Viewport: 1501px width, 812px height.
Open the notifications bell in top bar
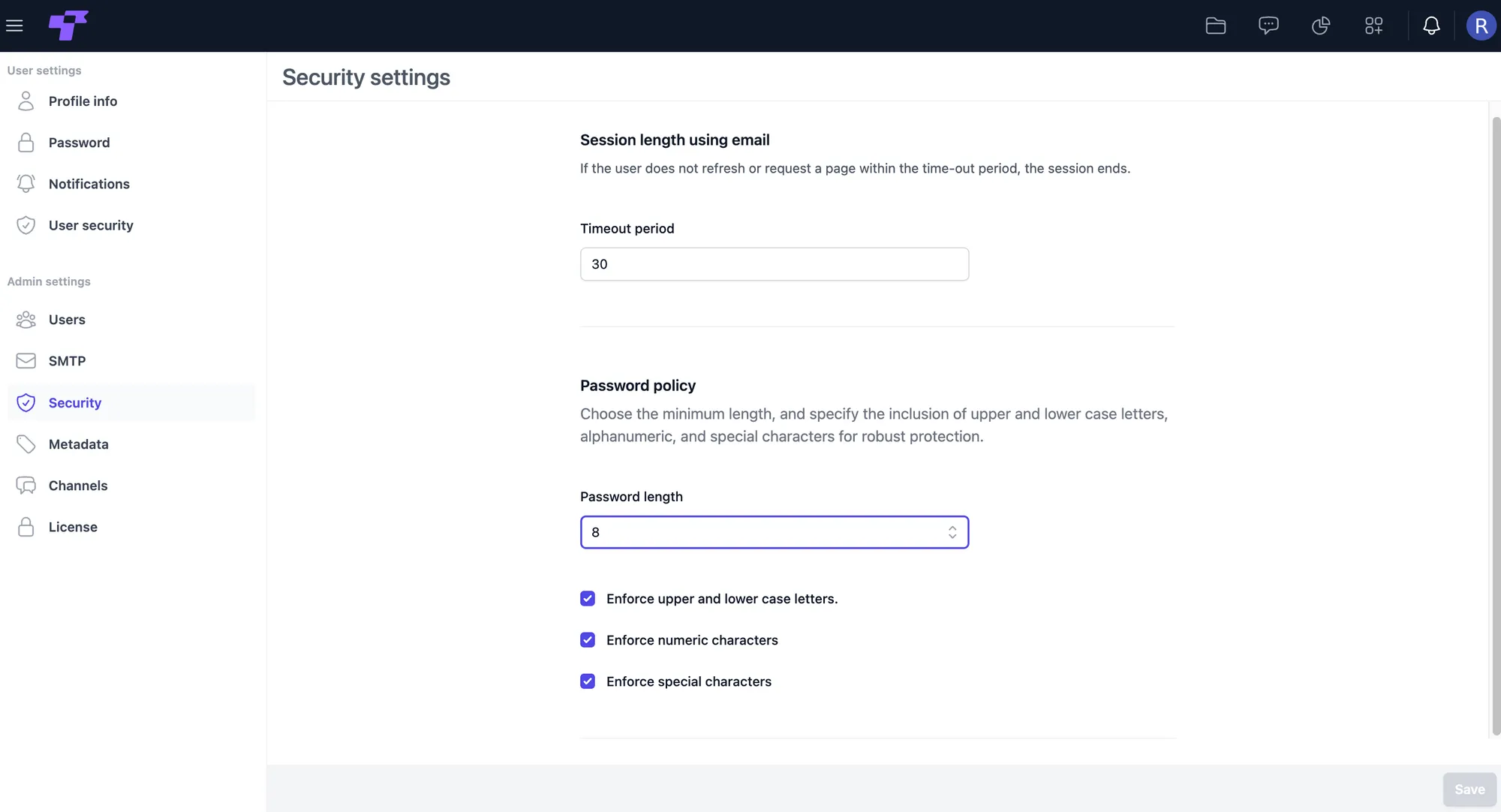[1431, 26]
